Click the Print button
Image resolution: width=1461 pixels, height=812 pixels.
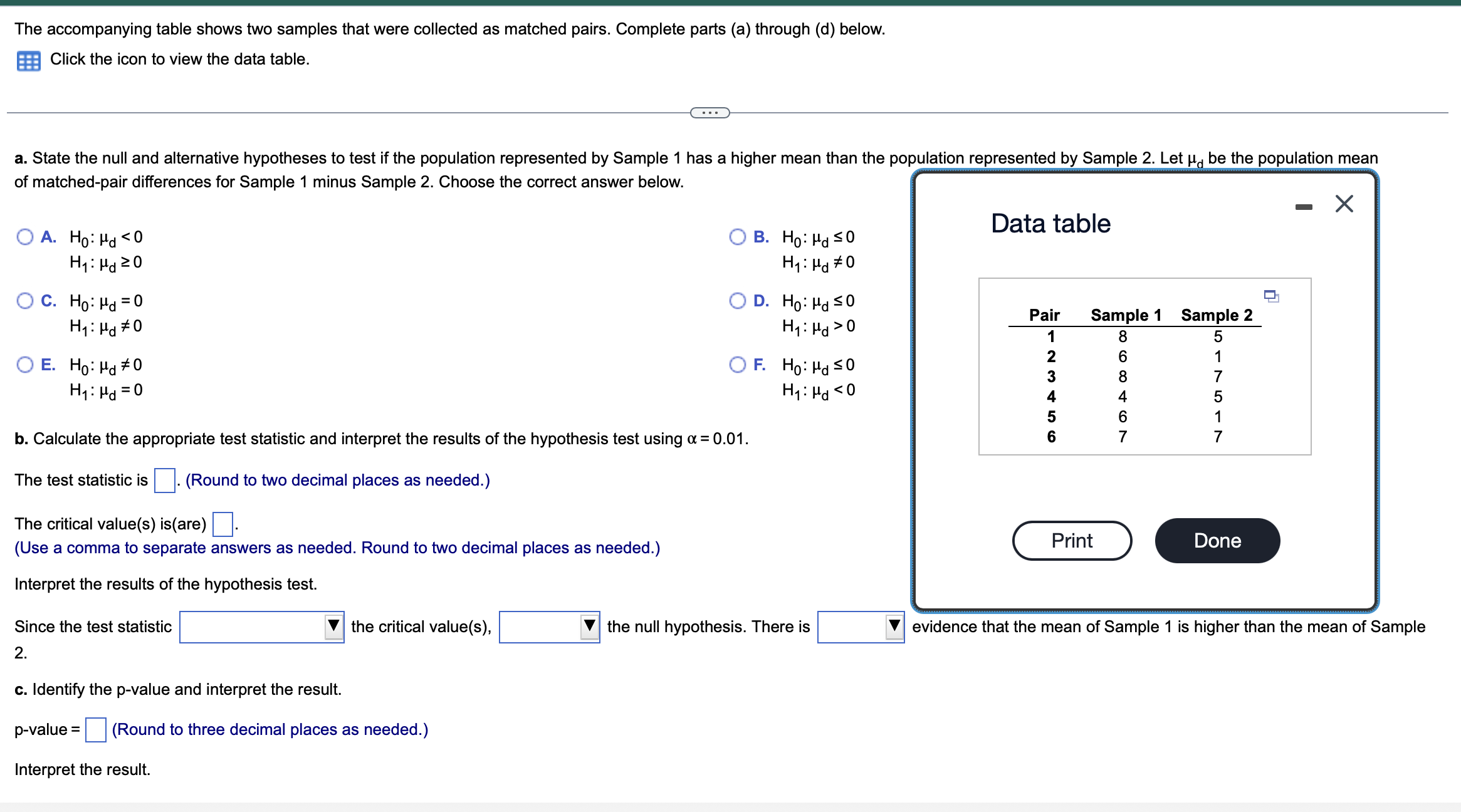click(x=1072, y=540)
